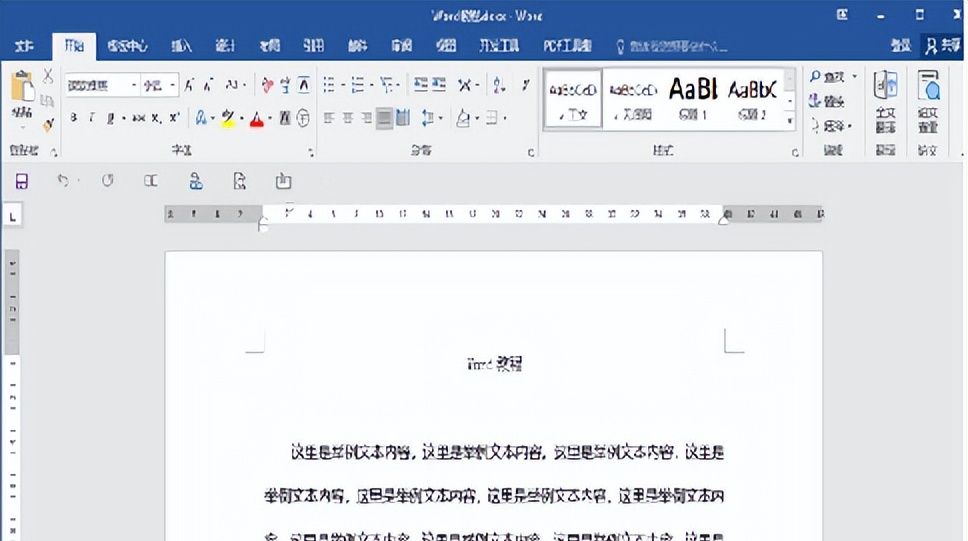Viewport: 968px width, 541px height.
Task: Align text right
Action: pos(367,118)
